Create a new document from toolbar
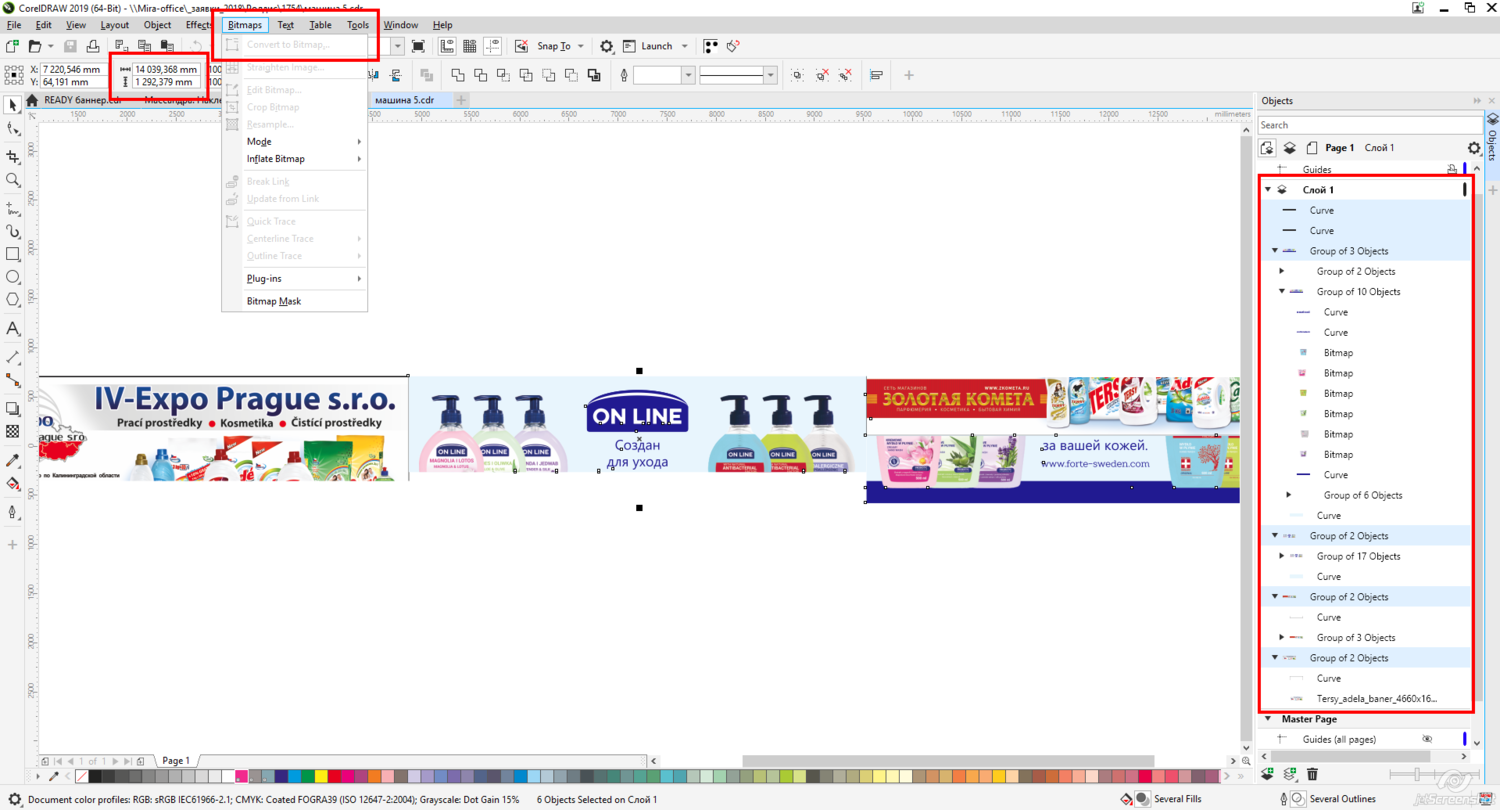 pyautogui.click(x=13, y=46)
